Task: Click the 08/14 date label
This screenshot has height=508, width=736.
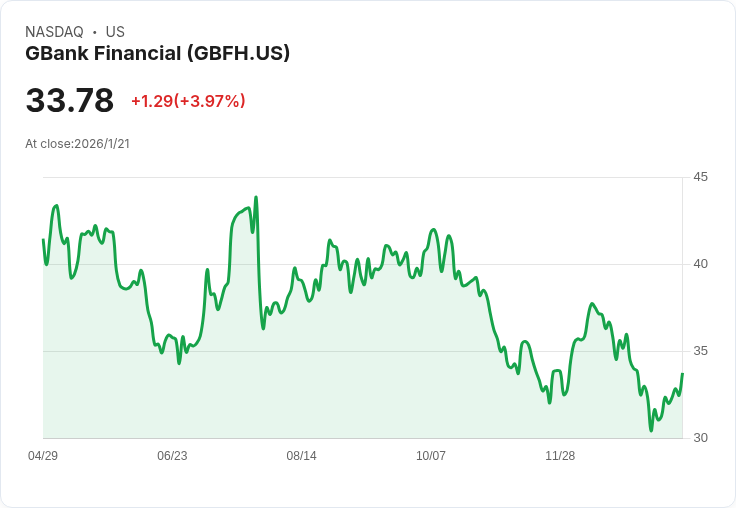Action: click(x=301, y=455)
